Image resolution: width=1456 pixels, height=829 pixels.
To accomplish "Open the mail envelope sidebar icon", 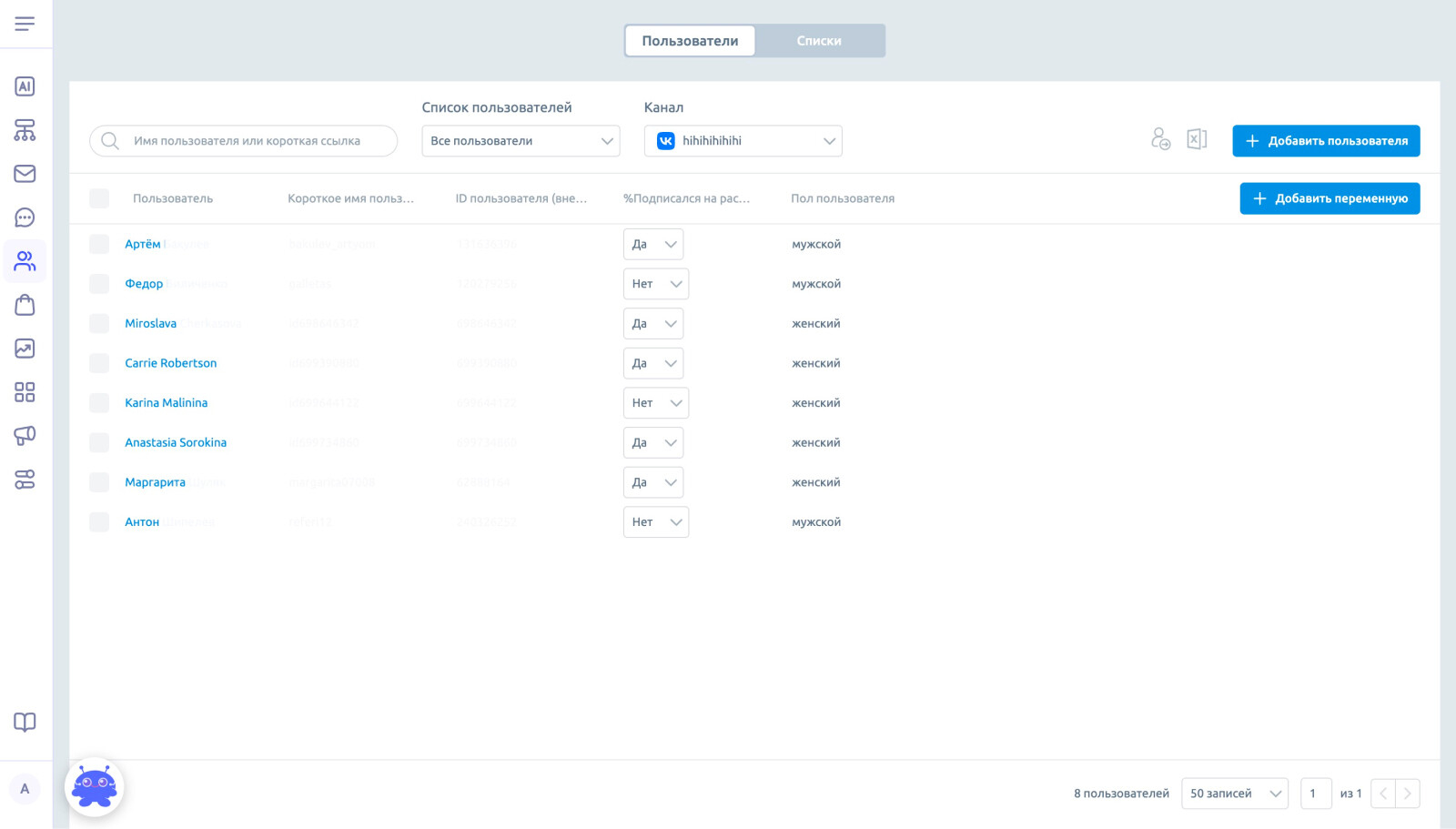I will tap(25, 174).
